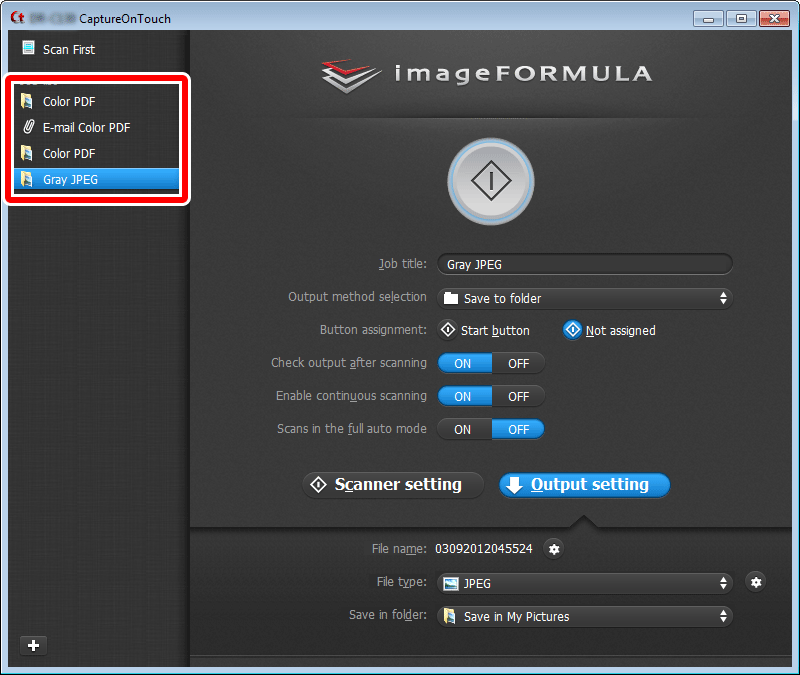800x675 pixels.
Task: Turn OFF Check output after scanning
Action: pyautogui.click(x=518, y=364)
